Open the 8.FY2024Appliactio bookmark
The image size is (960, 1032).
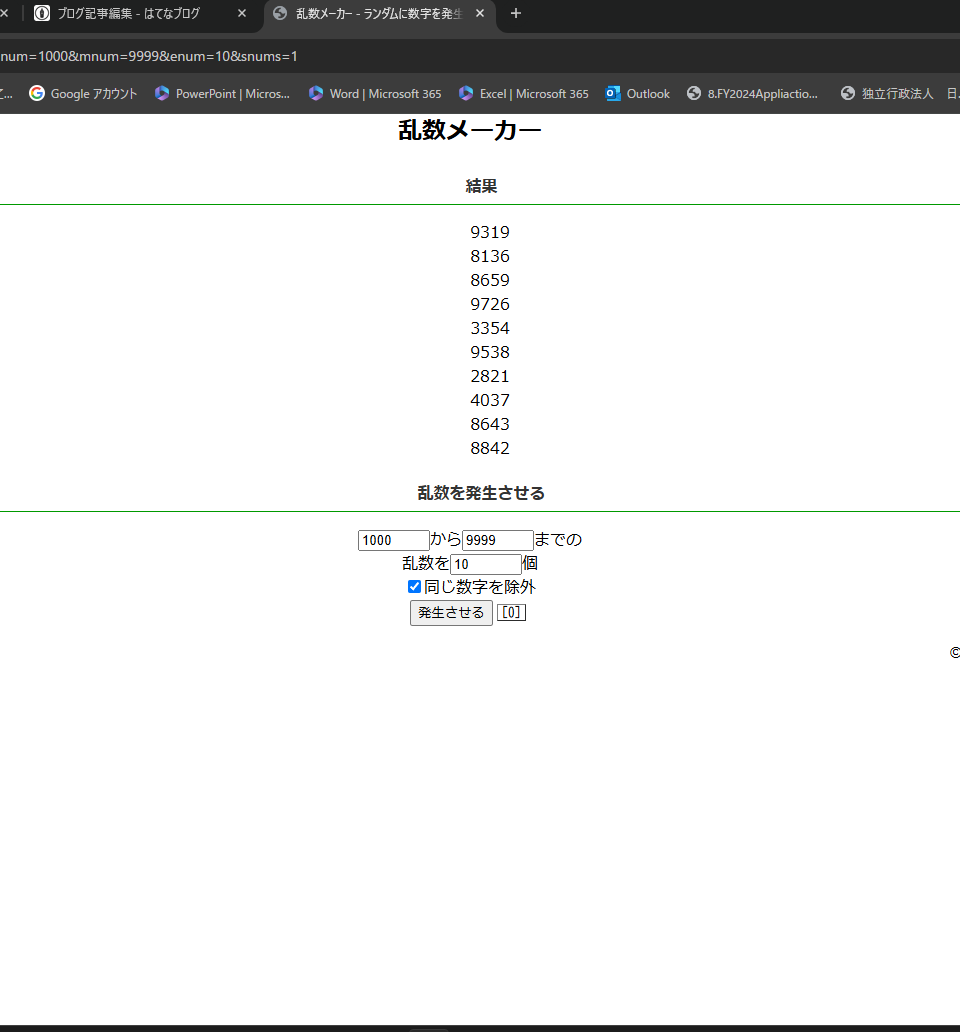[x=753, y=94]
